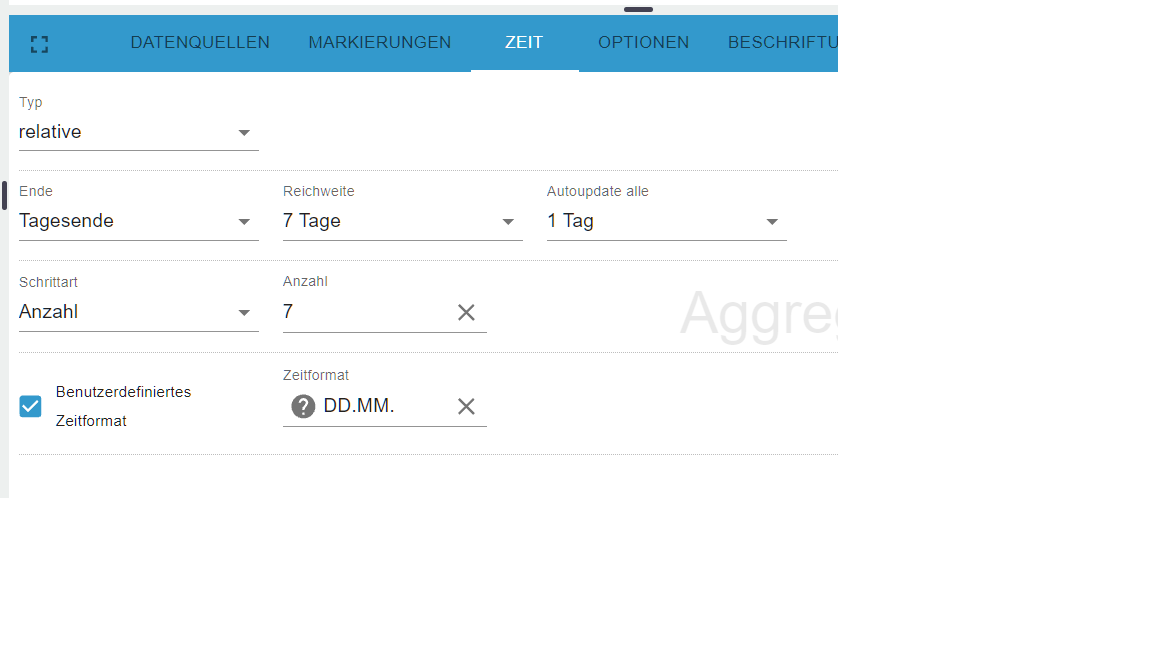Click the fullscreen toggle icon
Viewport: 1152px width, 648px height.
pos(39,44)
